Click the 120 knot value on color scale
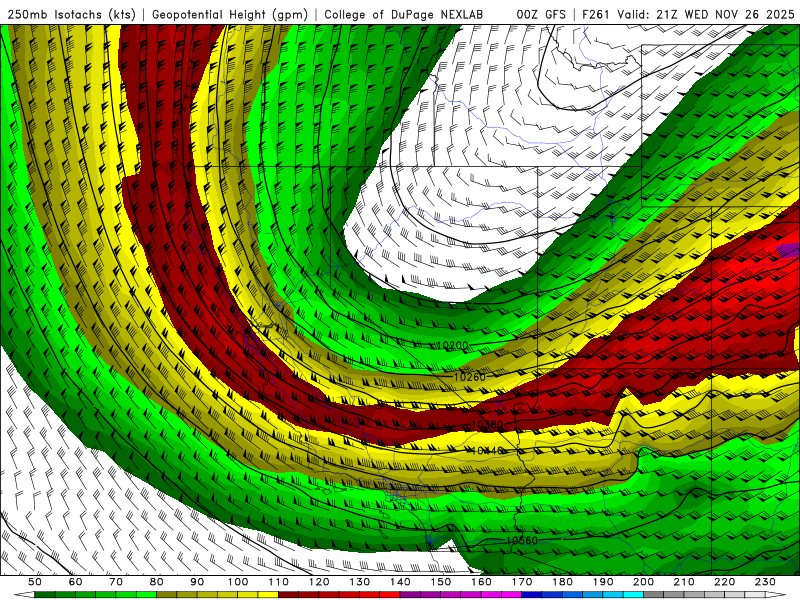Viewport: 800px width, 600px height. point(319,582)
